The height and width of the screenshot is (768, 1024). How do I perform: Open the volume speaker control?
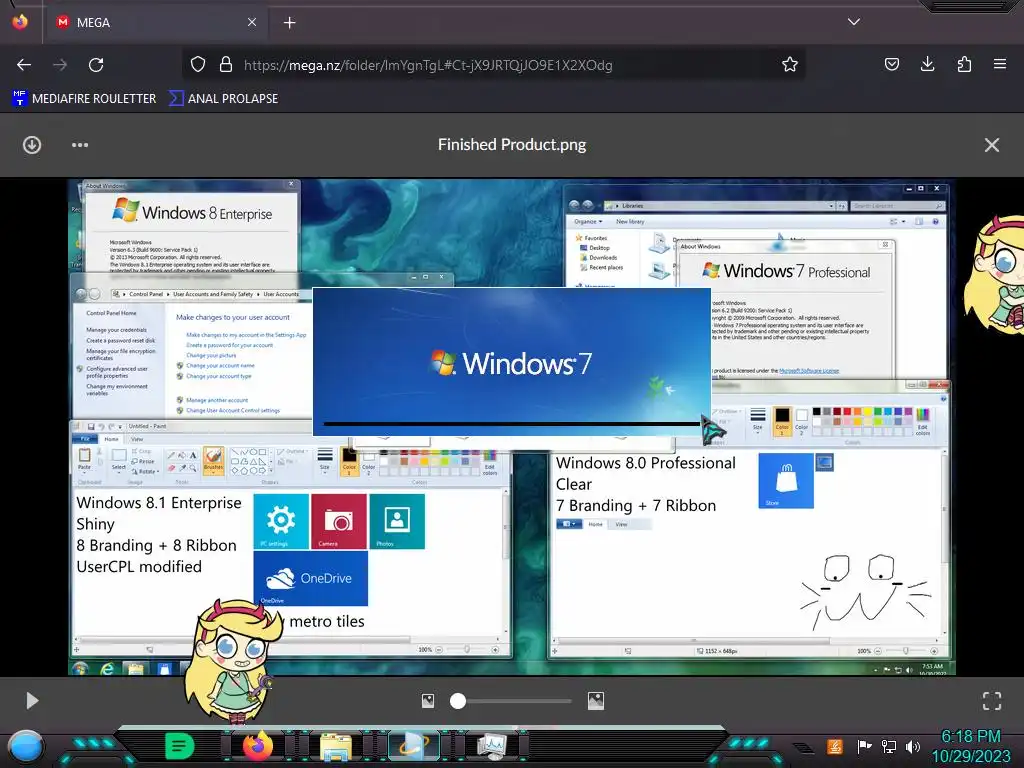tap(912, 746)
